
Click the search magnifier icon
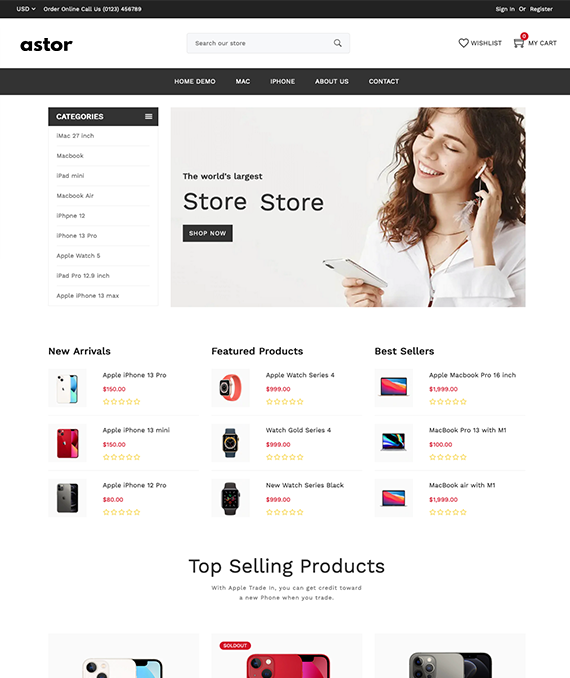(x=337, y=43)
